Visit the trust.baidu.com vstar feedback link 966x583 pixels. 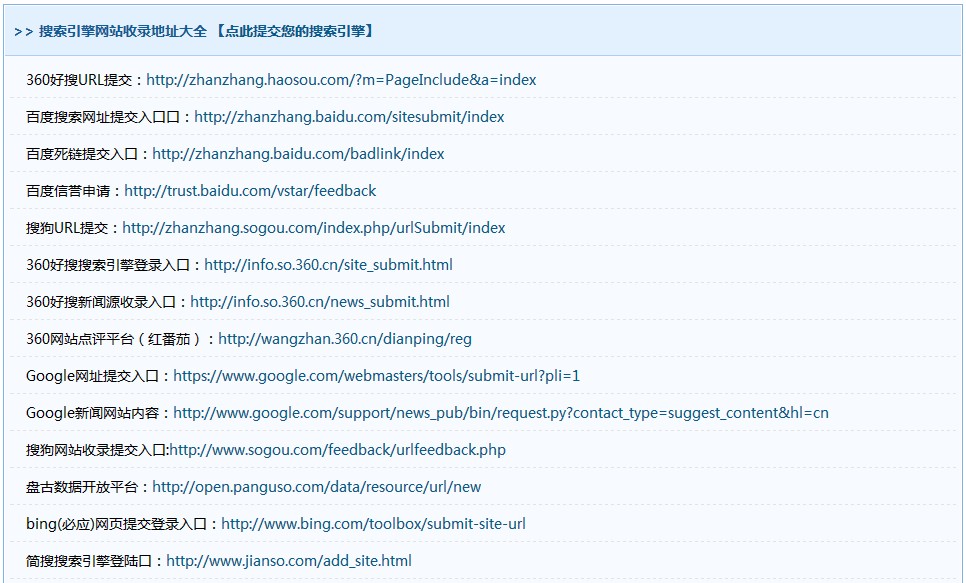[x=250, y=191]
